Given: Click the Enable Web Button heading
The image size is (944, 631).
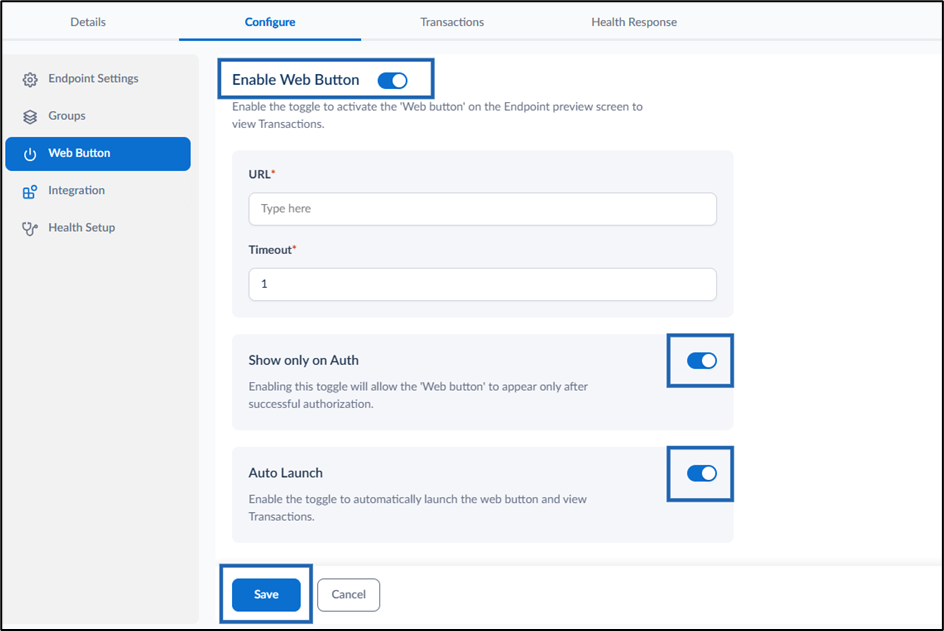Looking at the screenshot, I should tap(296, 80).
